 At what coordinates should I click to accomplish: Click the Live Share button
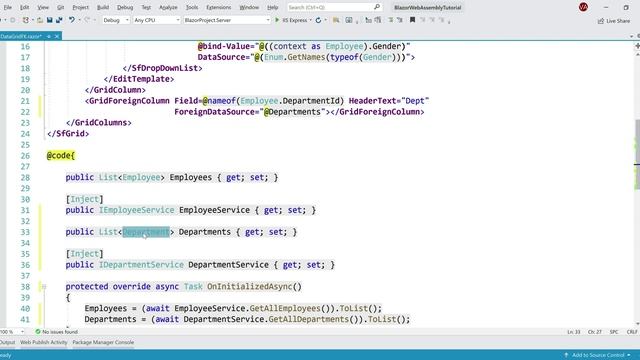(x=613, y=20)
